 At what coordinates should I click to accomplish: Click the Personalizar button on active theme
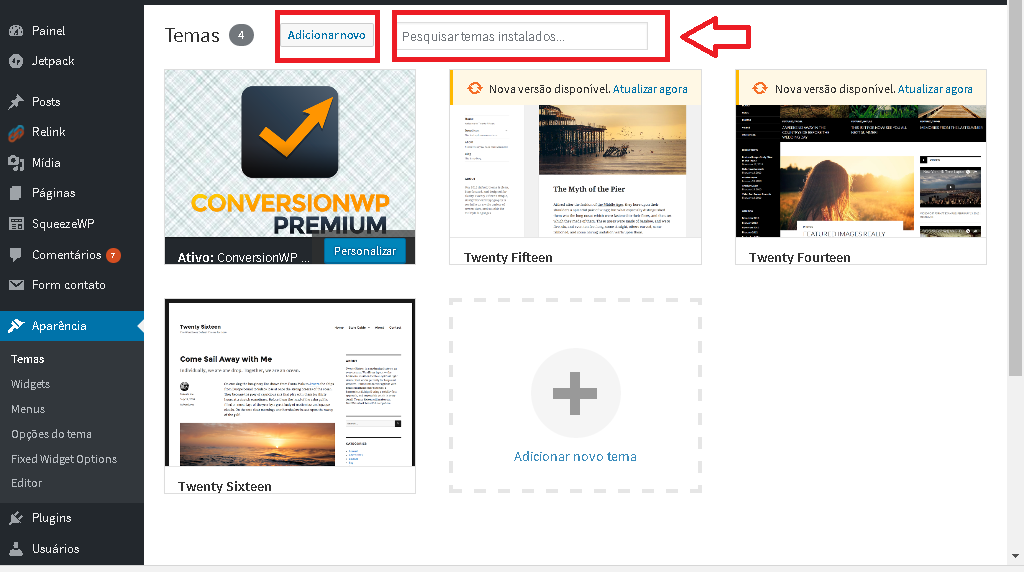[x=365, y=251]
